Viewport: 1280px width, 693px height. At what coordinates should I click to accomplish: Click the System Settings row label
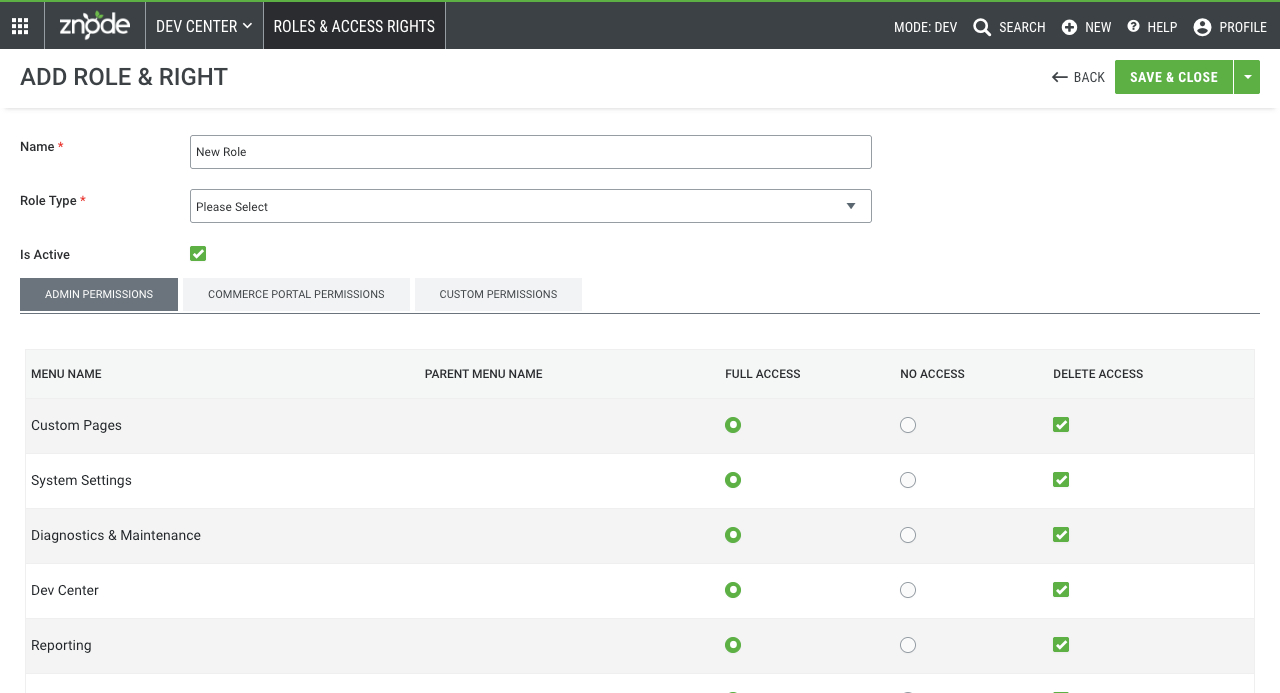click(x=81, y=480)
